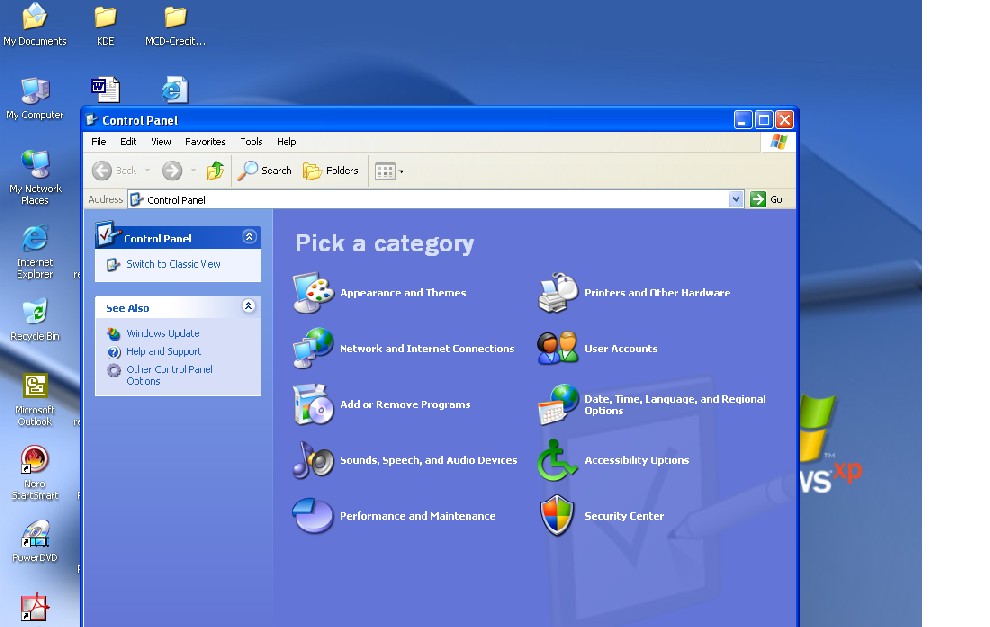
Task: Select the PowerDVD desktop shortcut
Action: coord(35,540)
